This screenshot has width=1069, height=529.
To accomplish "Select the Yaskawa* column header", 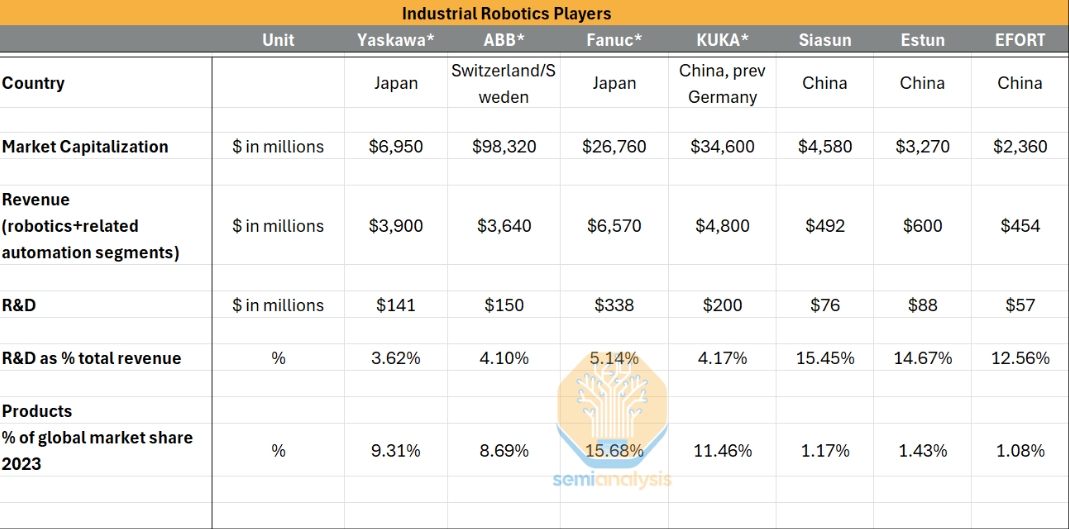I will coord(396,40).
